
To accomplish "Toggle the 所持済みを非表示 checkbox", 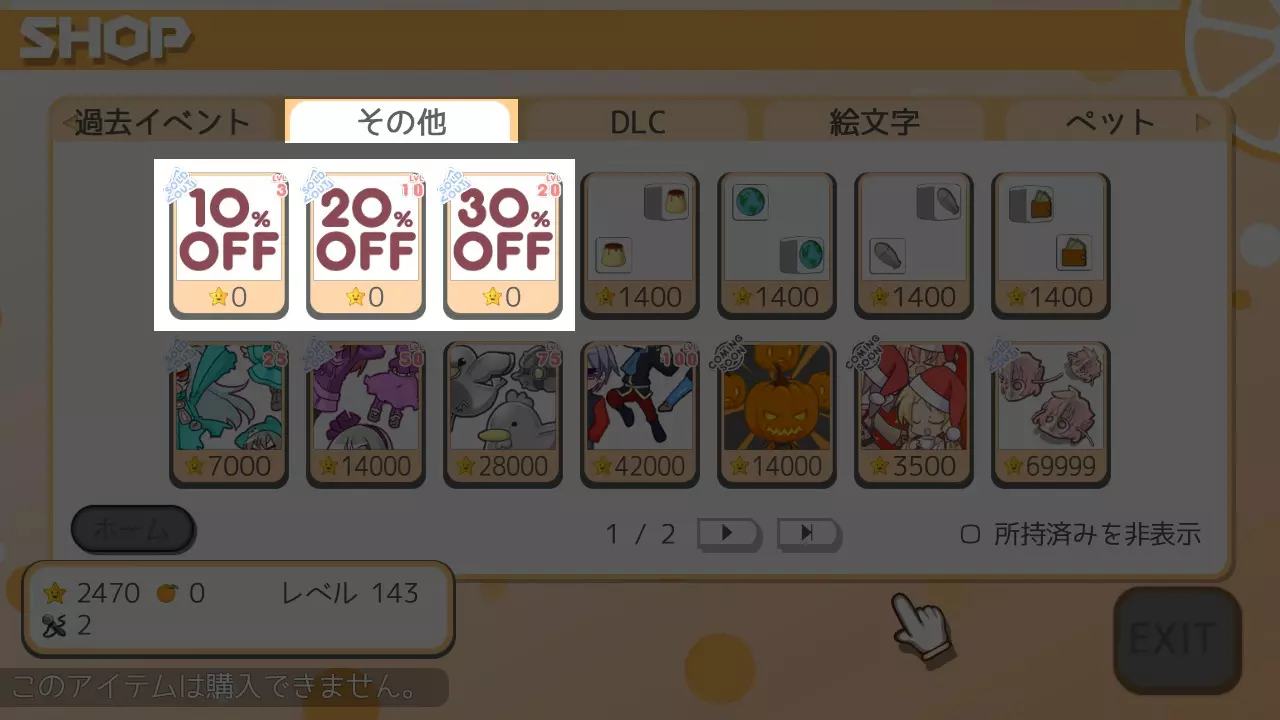I will (x=970, y=534).
